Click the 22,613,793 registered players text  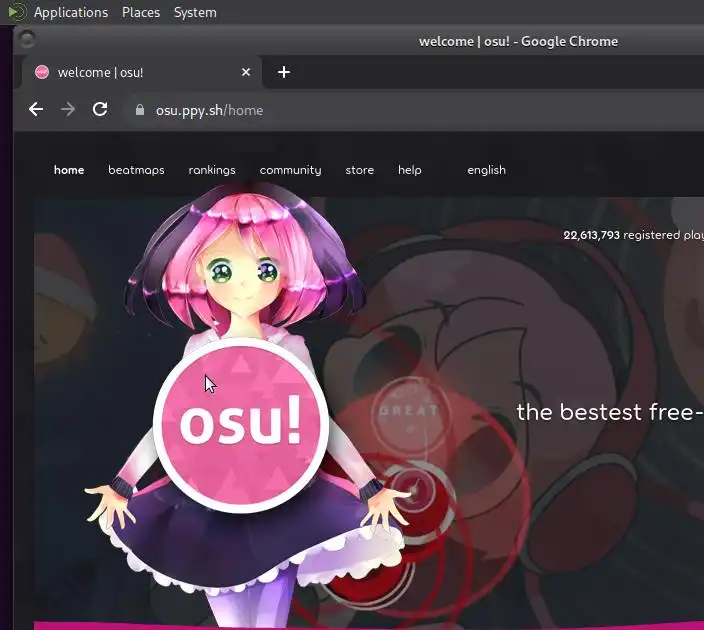point(634,235)
